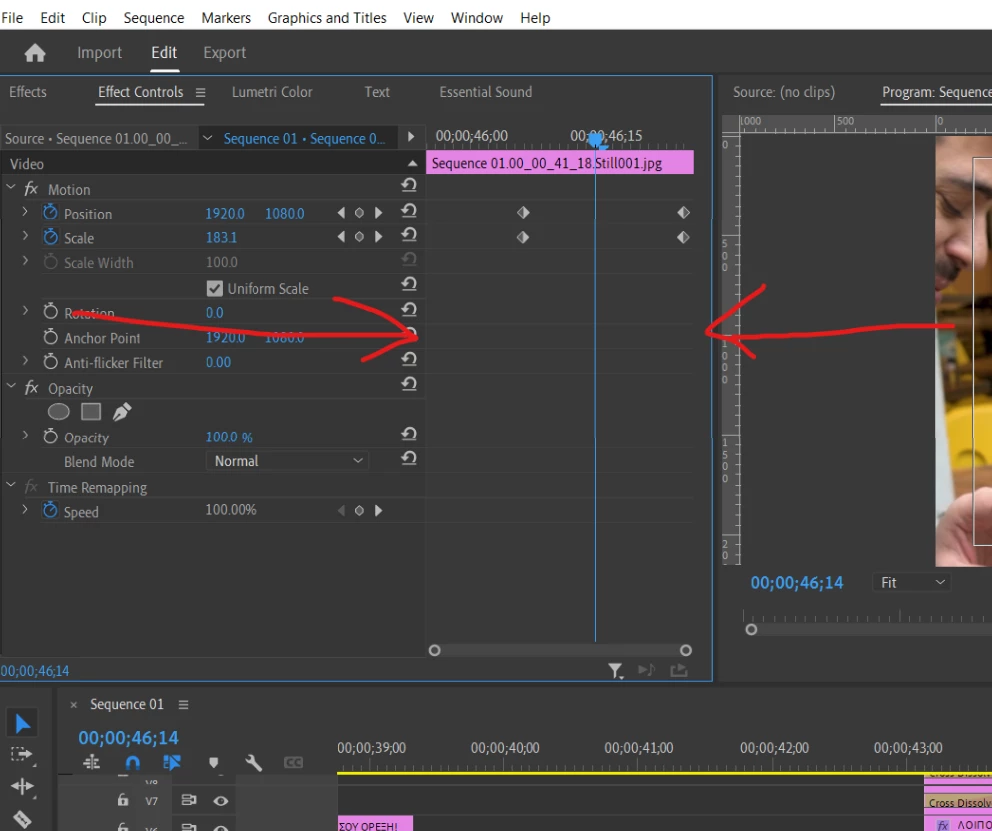Viewport: 992px width, 831px height.
Task: Reset the Motion effect
Action: 409,185
